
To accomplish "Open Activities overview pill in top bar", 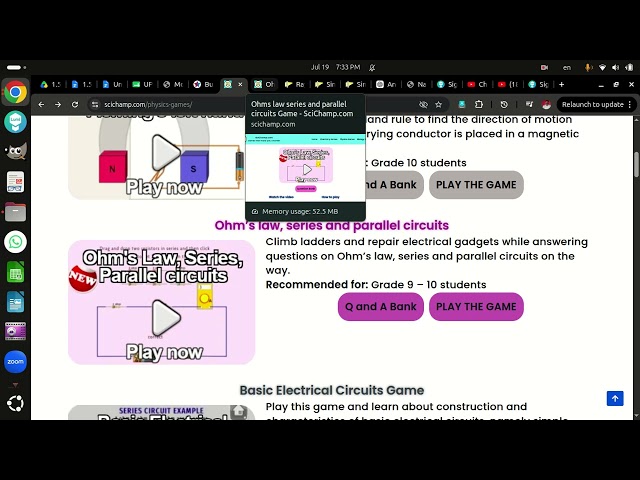I will tap(16, 67).
